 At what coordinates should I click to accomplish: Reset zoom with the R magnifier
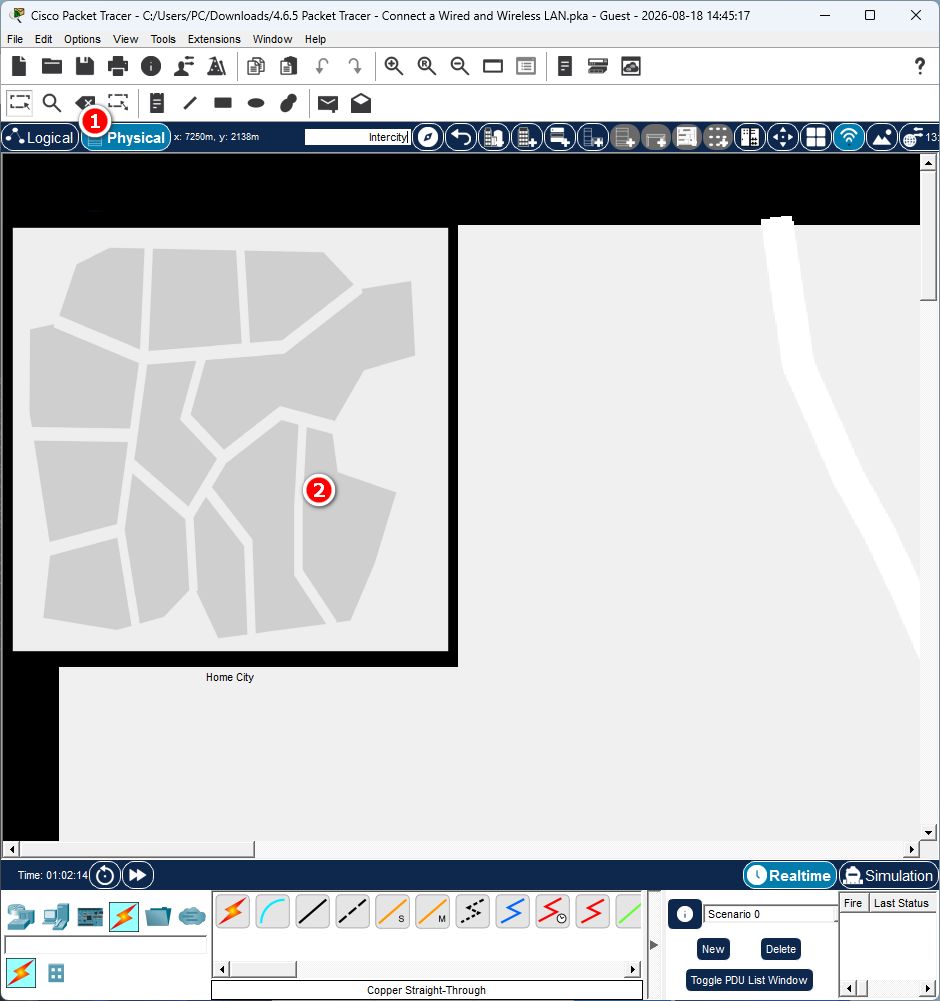(427, 66)
